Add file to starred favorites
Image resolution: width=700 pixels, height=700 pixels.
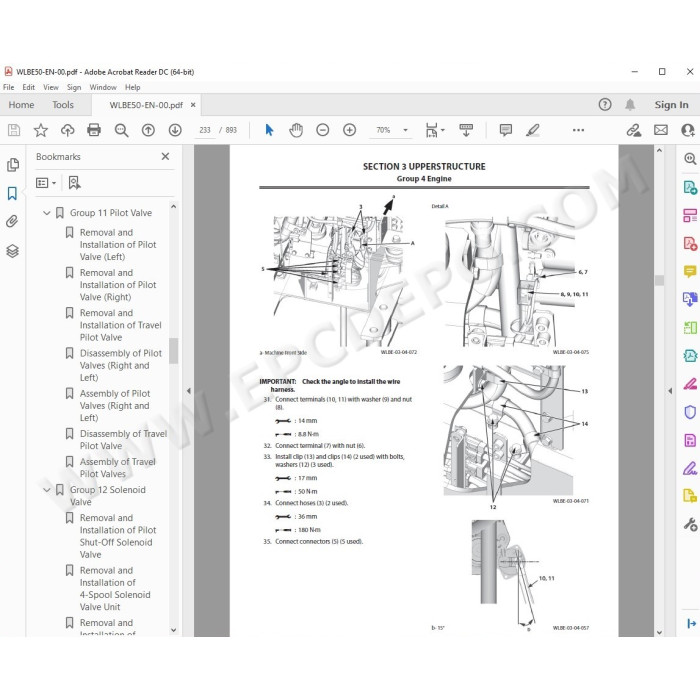tap(41, 130)
